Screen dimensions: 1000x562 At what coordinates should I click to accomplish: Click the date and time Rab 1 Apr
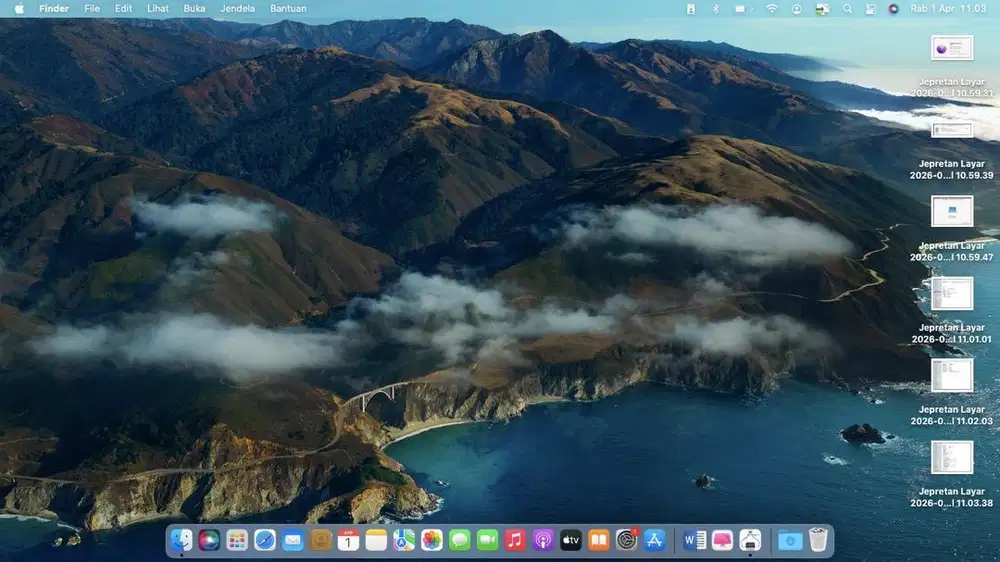coord(948,8)
